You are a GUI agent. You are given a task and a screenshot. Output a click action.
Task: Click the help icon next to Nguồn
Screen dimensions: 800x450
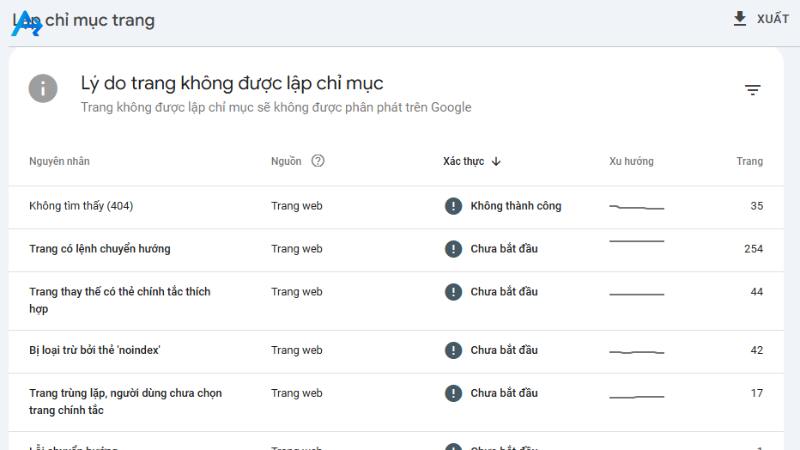(318, 161)
